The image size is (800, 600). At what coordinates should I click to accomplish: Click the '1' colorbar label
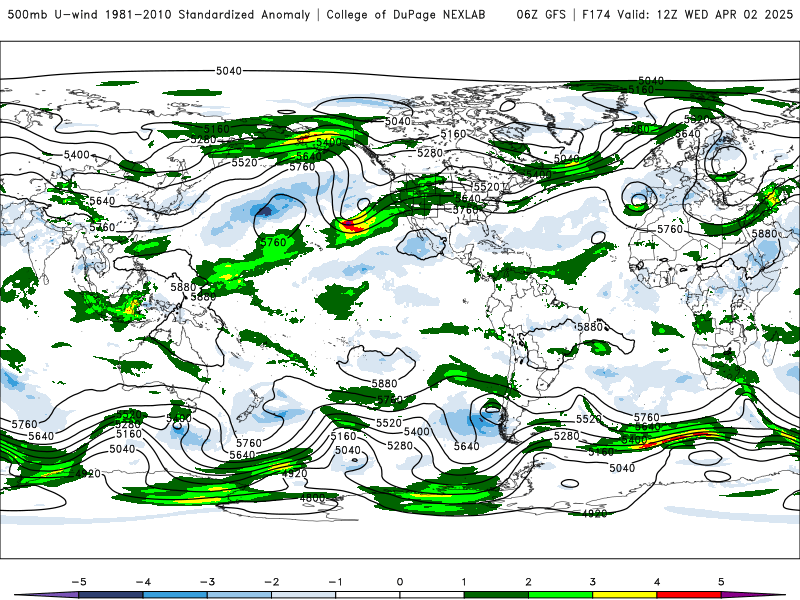(x=464, y=582)
